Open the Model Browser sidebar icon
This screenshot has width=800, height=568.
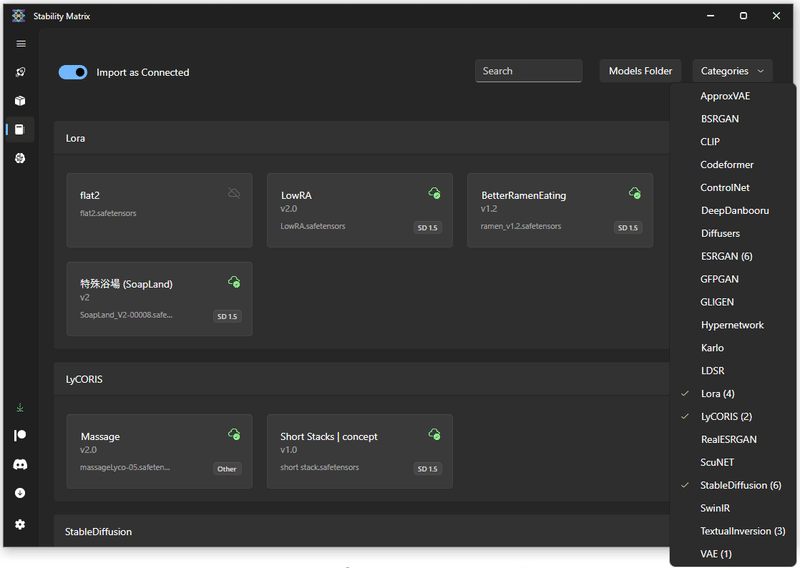coord(20,158)
